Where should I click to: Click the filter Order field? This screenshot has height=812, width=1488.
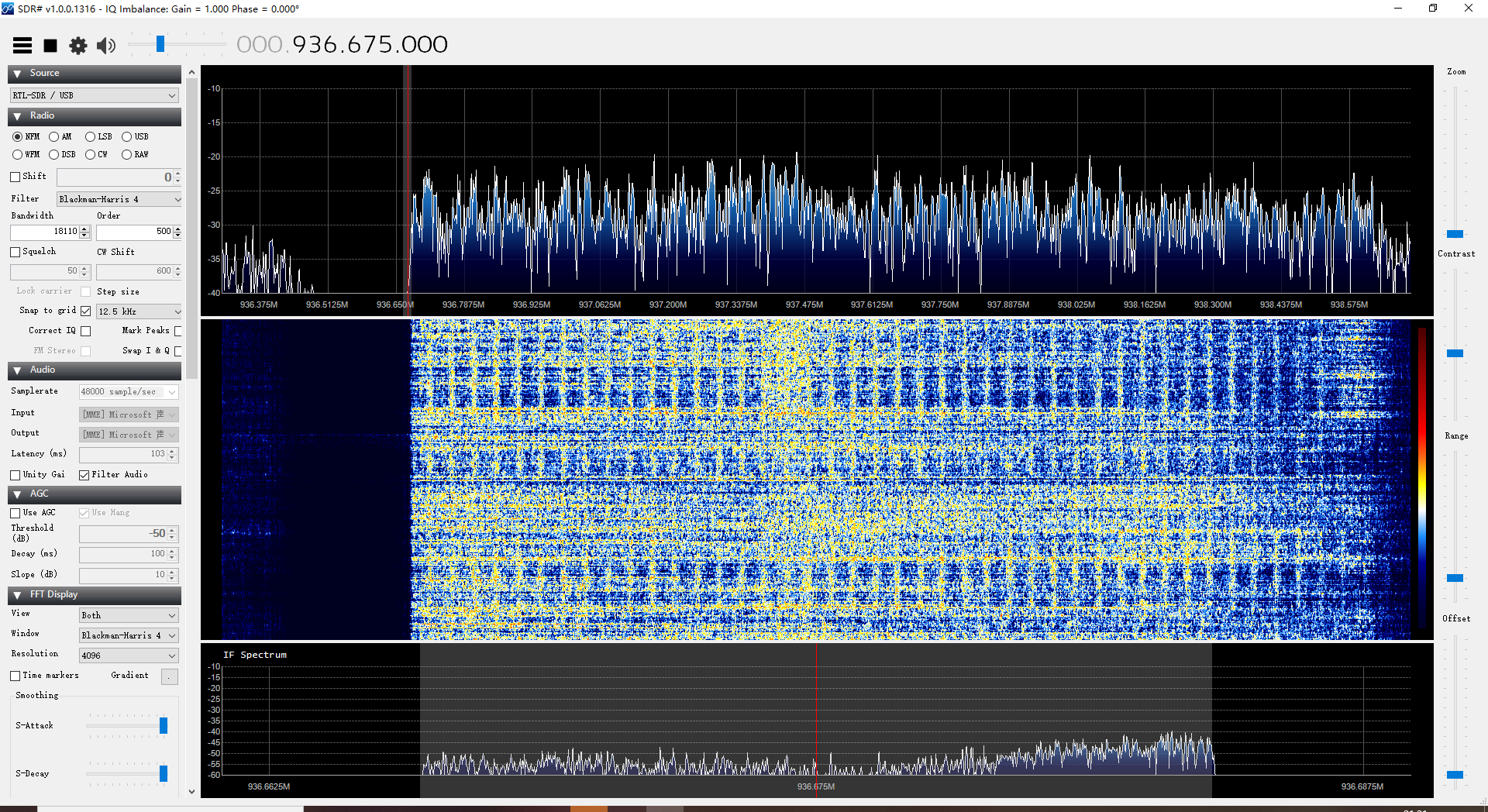(x=133, y=232)
